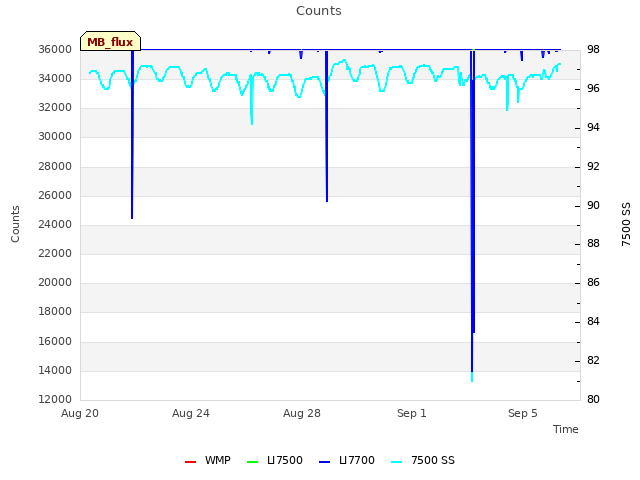The height and width of the screenshot is (480, 640).
Task: Click the 'Sep 1' x-axis tick
Action: [412, 413]
